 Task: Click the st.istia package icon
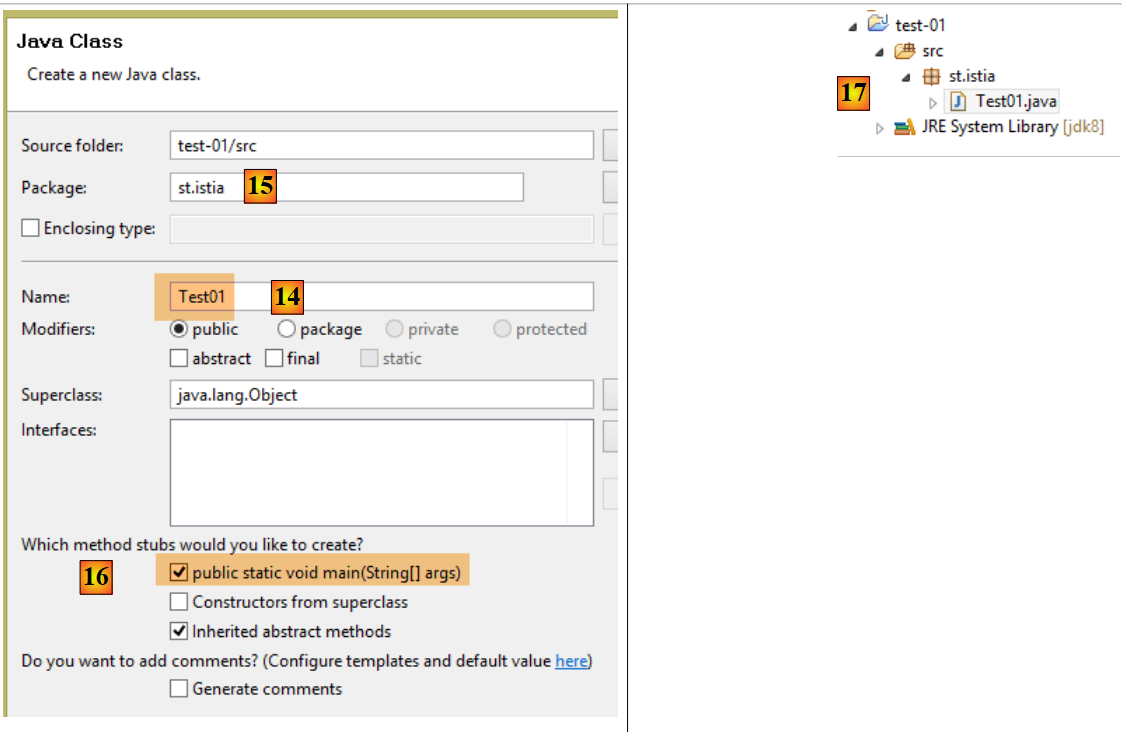click(x=932, y=76)
